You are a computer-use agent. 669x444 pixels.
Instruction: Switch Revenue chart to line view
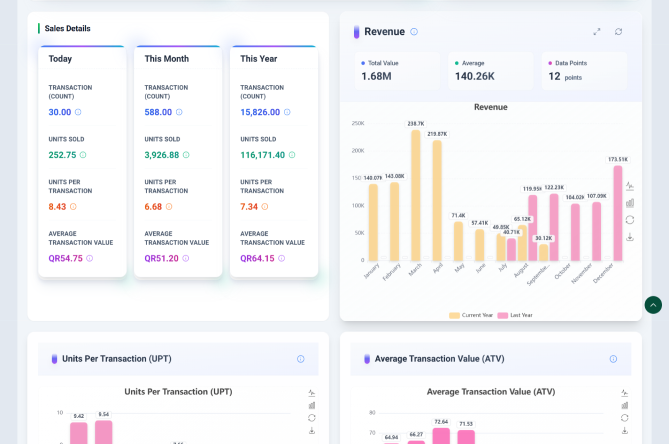coord(630,186)
